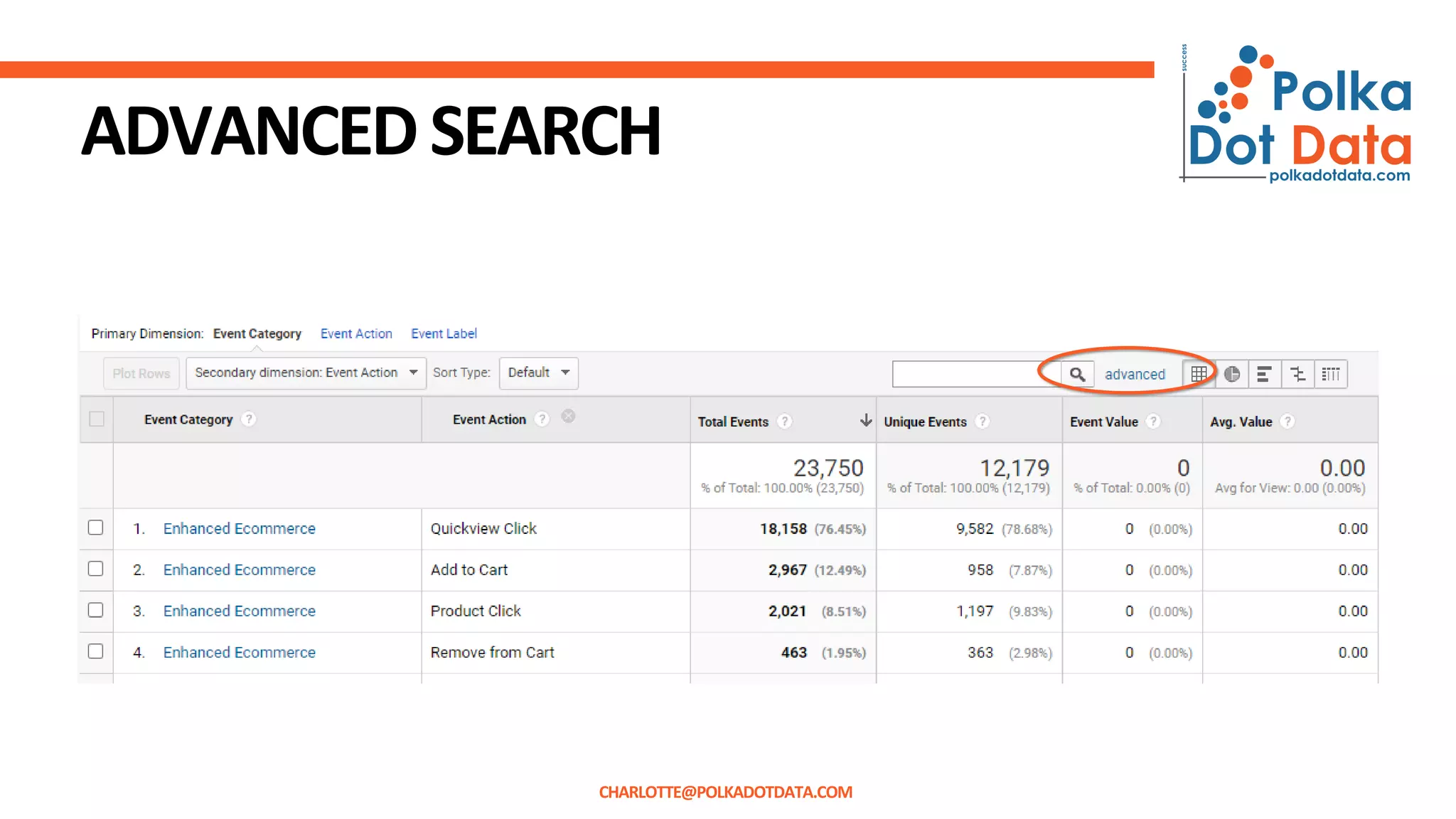Viewport: 1456px width, 819px height.
Task: Sort by Avg. Value column header
Action: [1241, 422]
